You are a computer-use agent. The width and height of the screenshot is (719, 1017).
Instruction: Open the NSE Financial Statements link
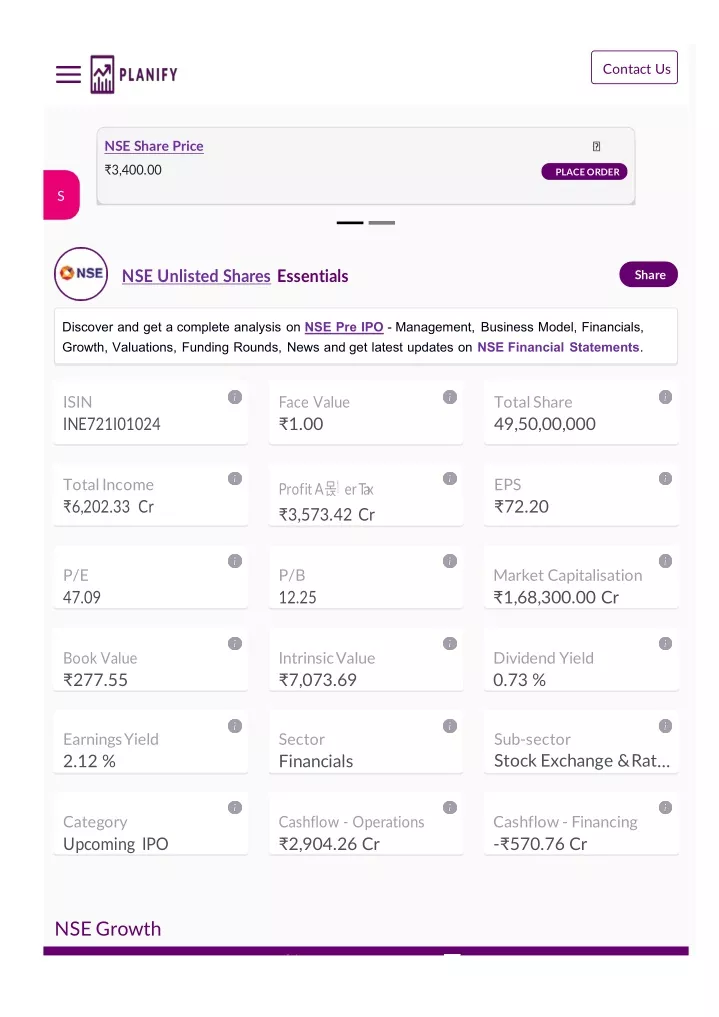(x=558, y=347)
